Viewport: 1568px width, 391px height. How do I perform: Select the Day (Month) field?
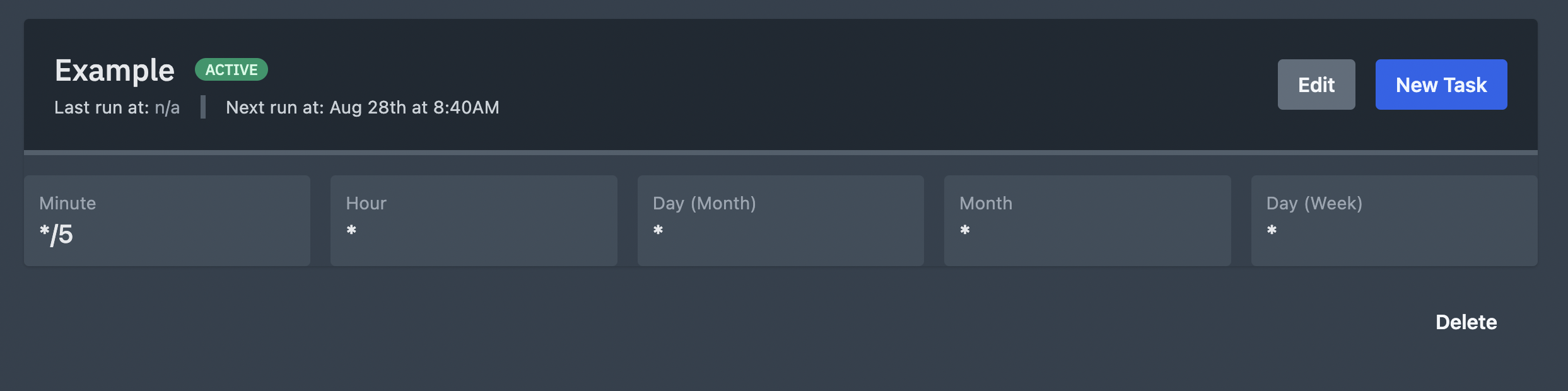780,219
